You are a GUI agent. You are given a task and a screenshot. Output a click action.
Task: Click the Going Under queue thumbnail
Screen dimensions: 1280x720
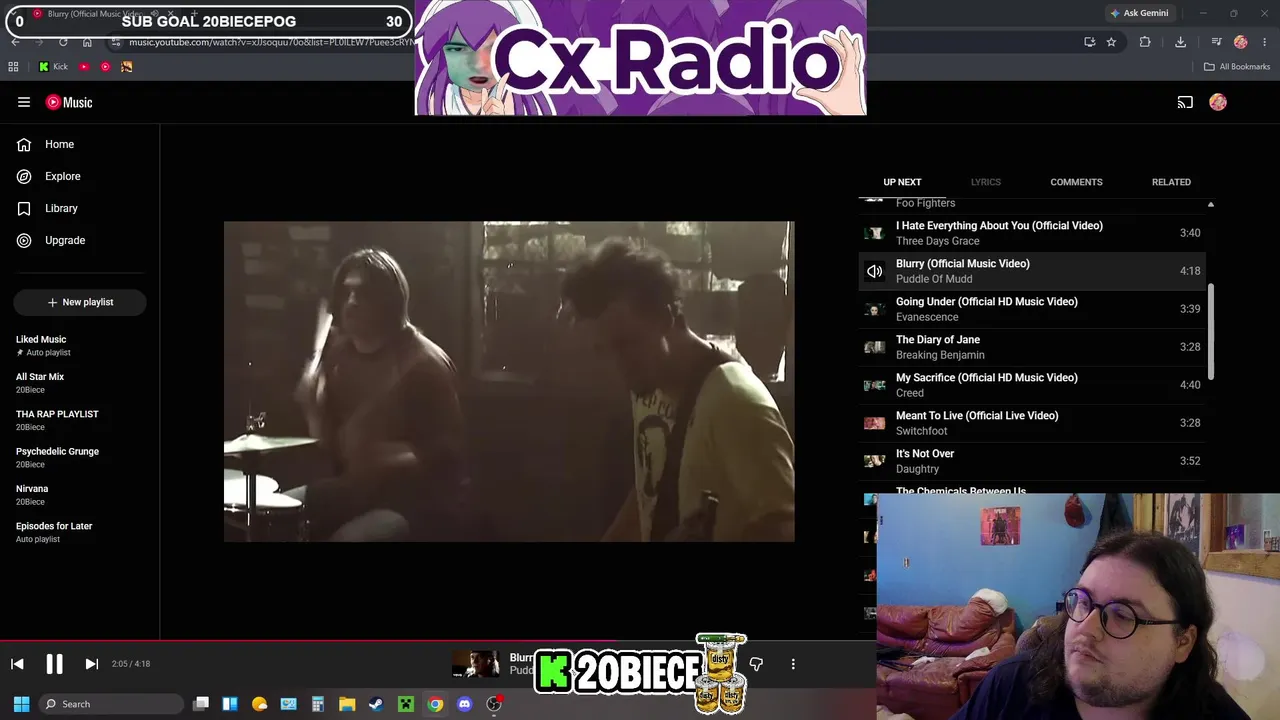tap(874, 309)
